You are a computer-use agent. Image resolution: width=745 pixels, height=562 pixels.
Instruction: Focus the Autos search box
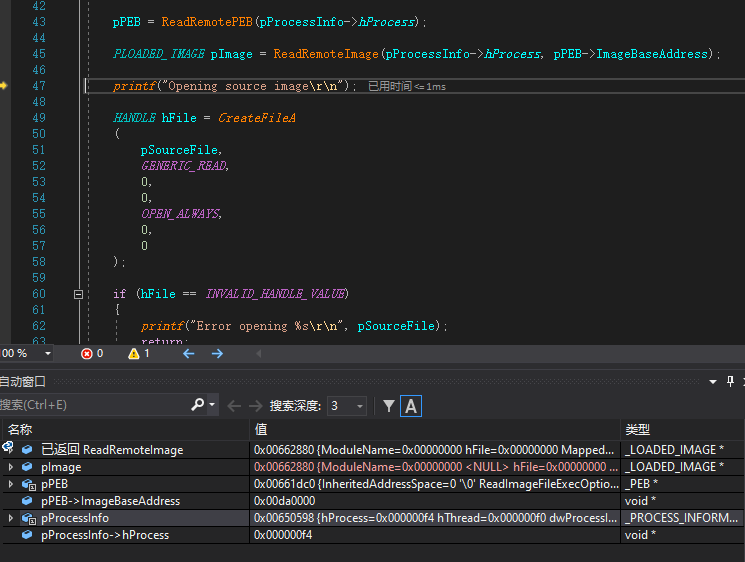95,405
